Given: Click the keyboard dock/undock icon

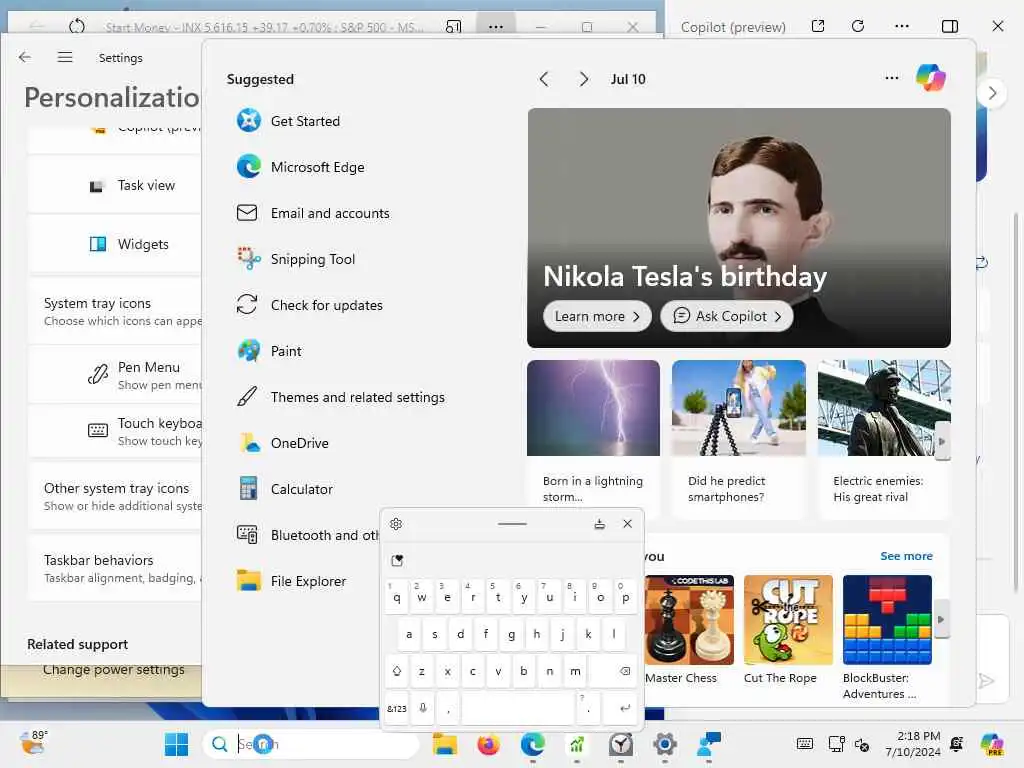Looking at the screenshot, I should 600,524.
